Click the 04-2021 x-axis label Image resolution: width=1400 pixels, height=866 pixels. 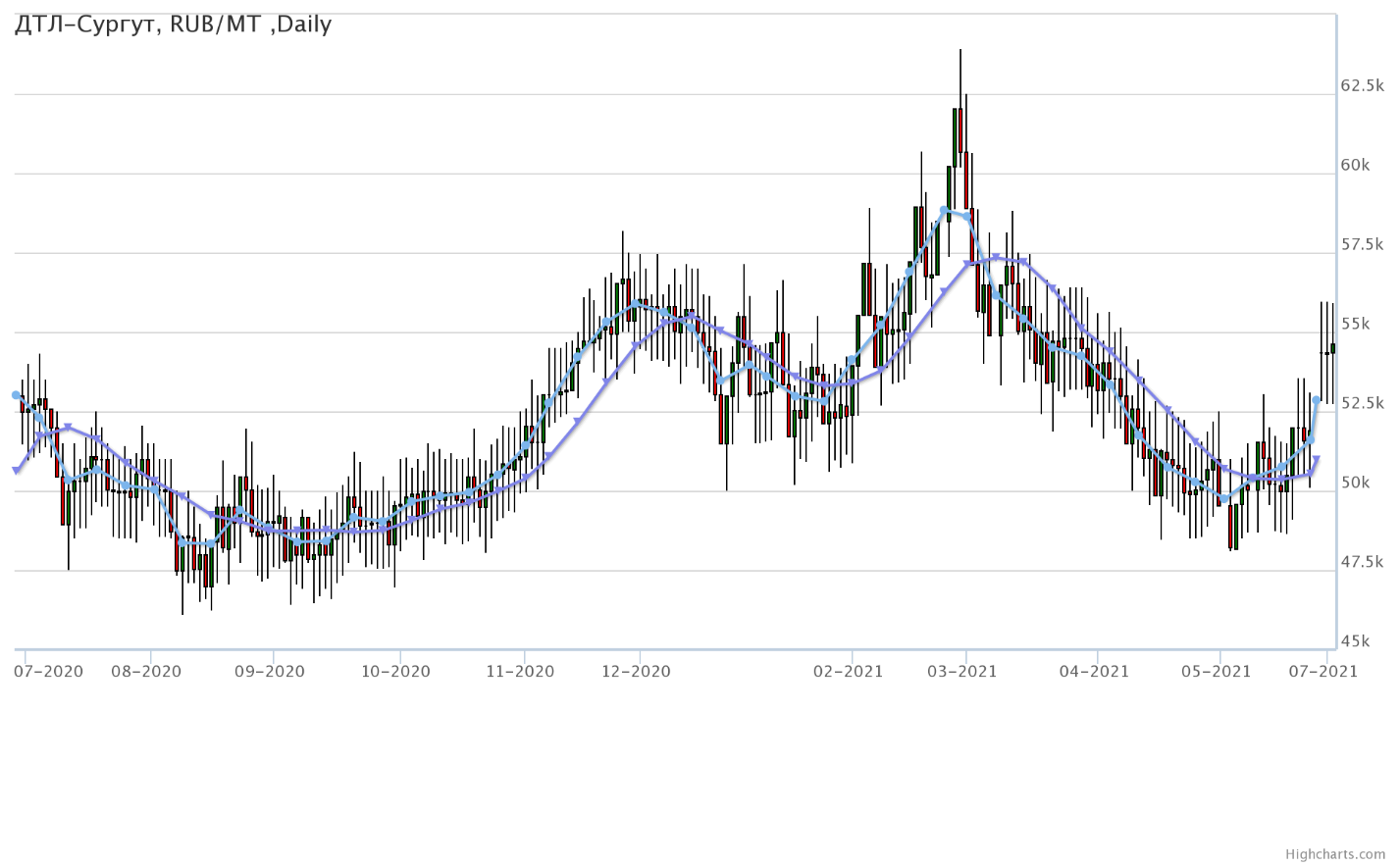pos(1094,672)
